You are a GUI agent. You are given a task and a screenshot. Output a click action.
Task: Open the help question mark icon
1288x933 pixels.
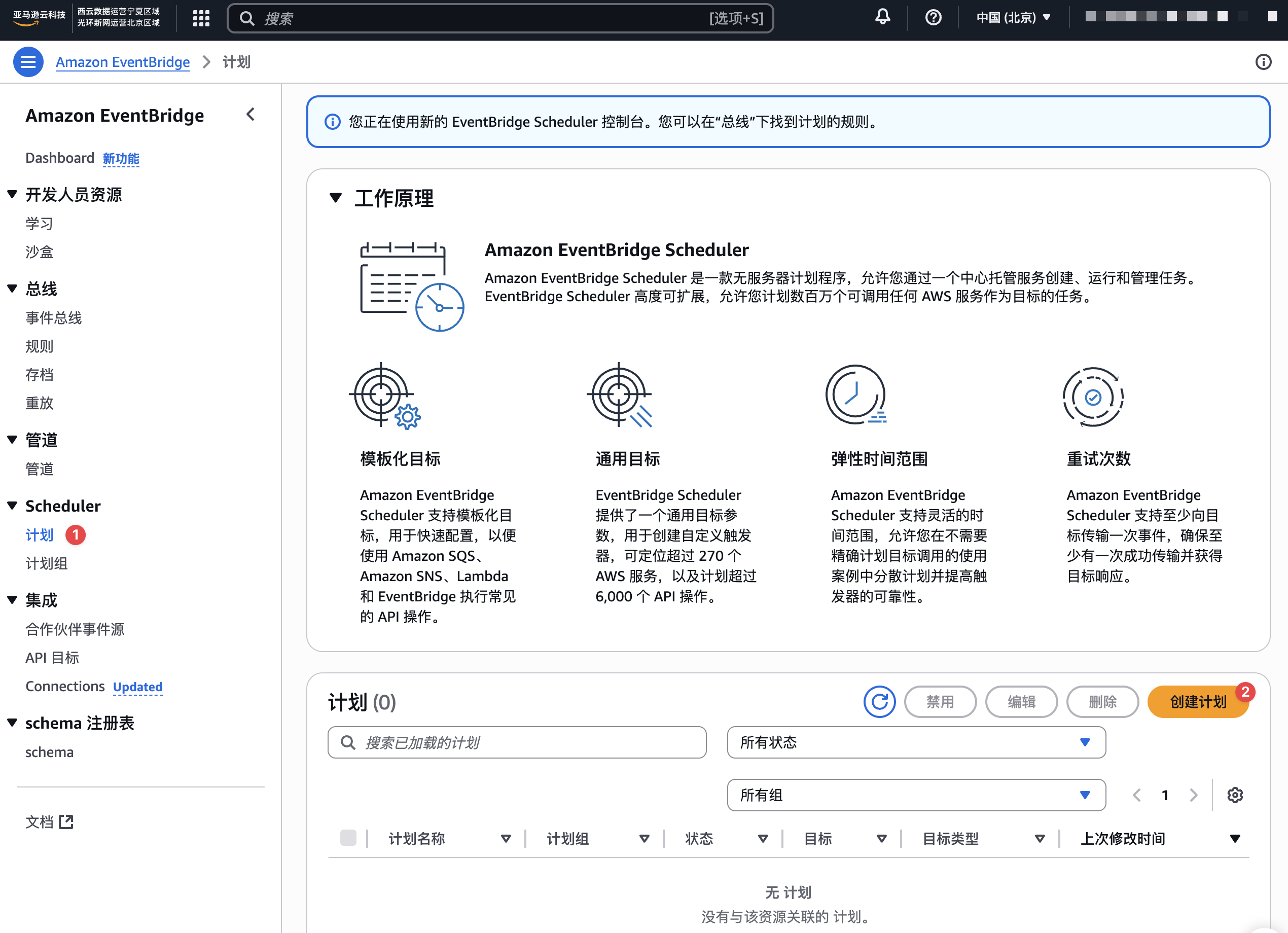[x=933, y=18]
